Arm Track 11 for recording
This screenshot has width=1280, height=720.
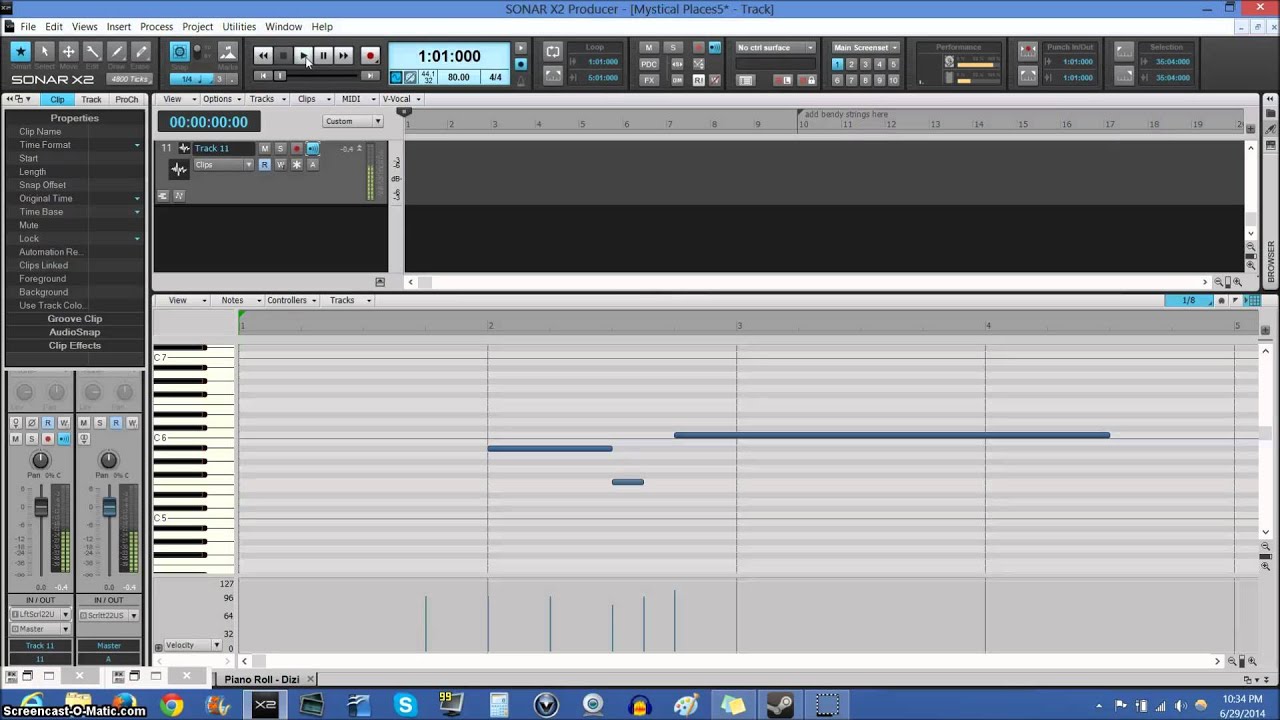[x=296, y=148]
